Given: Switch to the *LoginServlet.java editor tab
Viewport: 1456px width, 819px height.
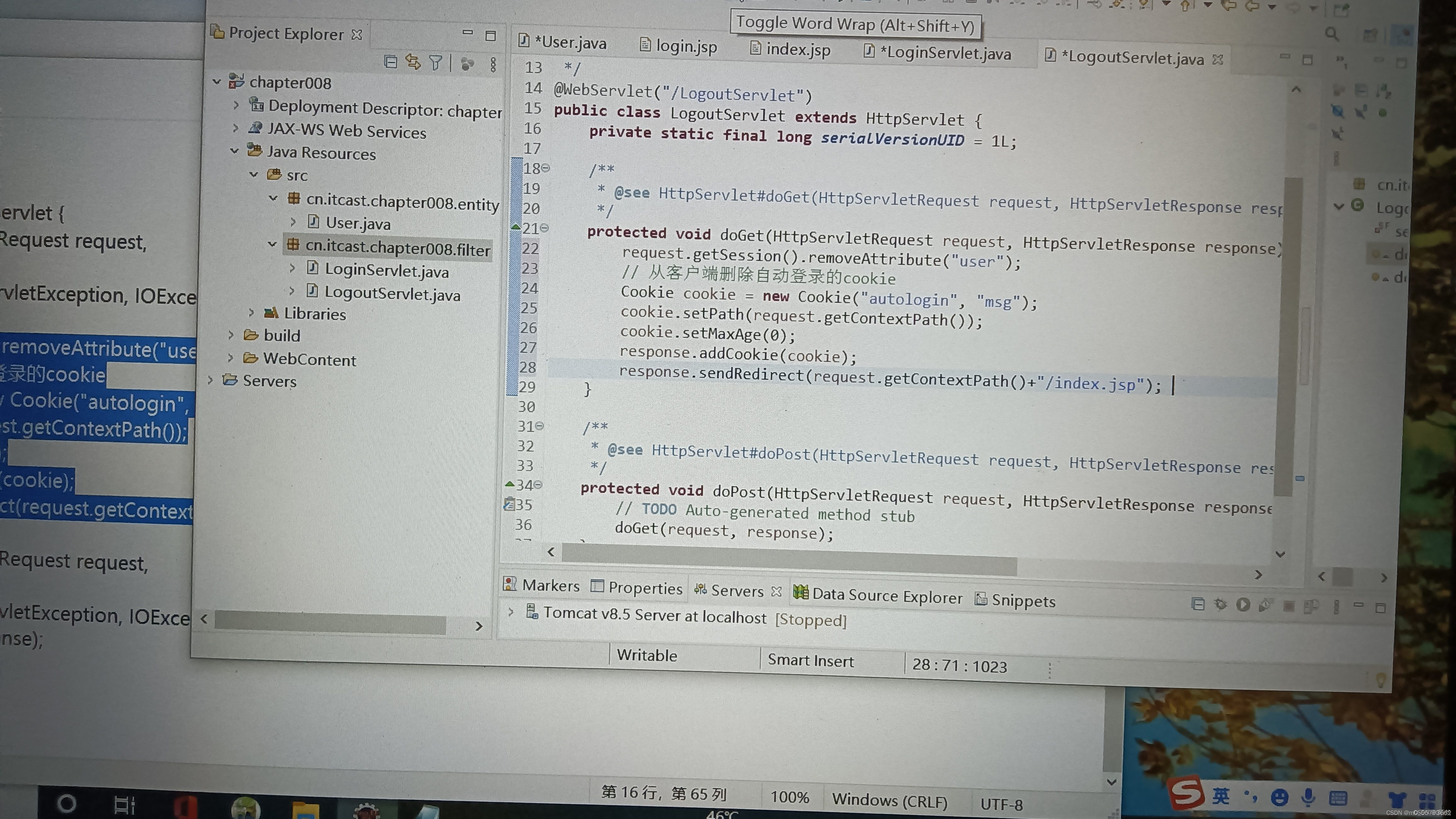Looking at the screenshot, I should 938,53.
